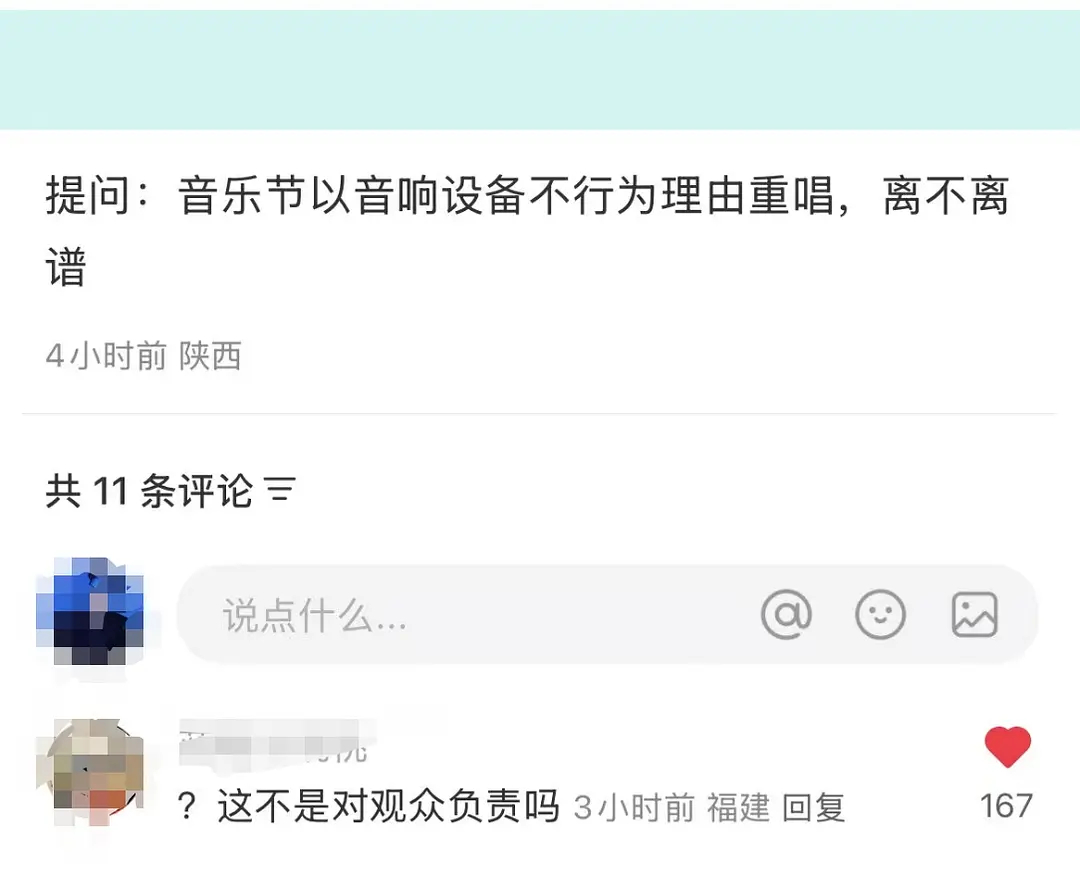Tap the 4小时前 post timestamp
The image size is (1080, 892).
tap(106, 356)
